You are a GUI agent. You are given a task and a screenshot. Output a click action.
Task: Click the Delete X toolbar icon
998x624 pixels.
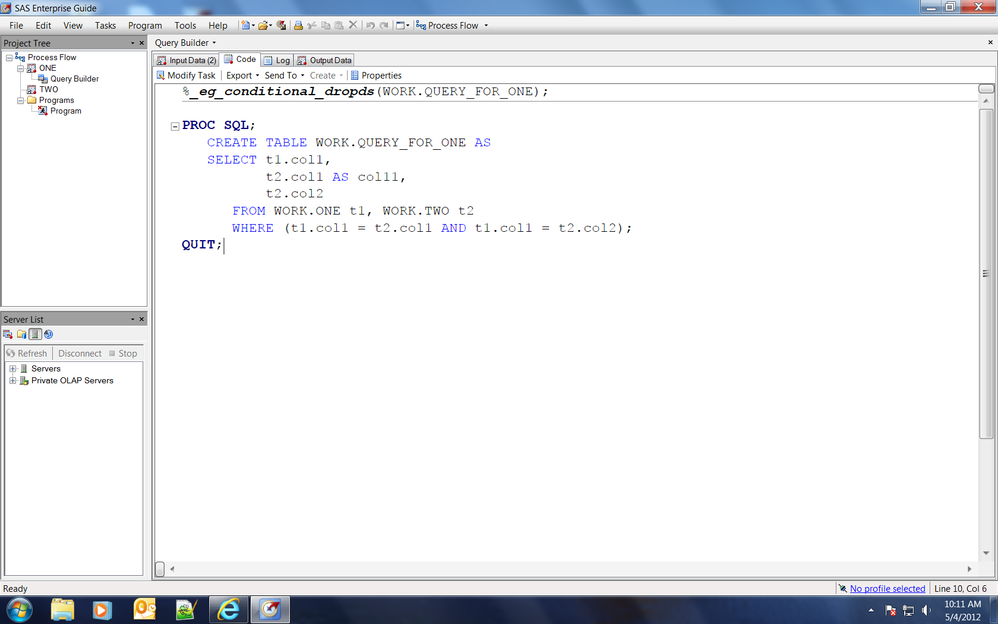coord(353,25)
